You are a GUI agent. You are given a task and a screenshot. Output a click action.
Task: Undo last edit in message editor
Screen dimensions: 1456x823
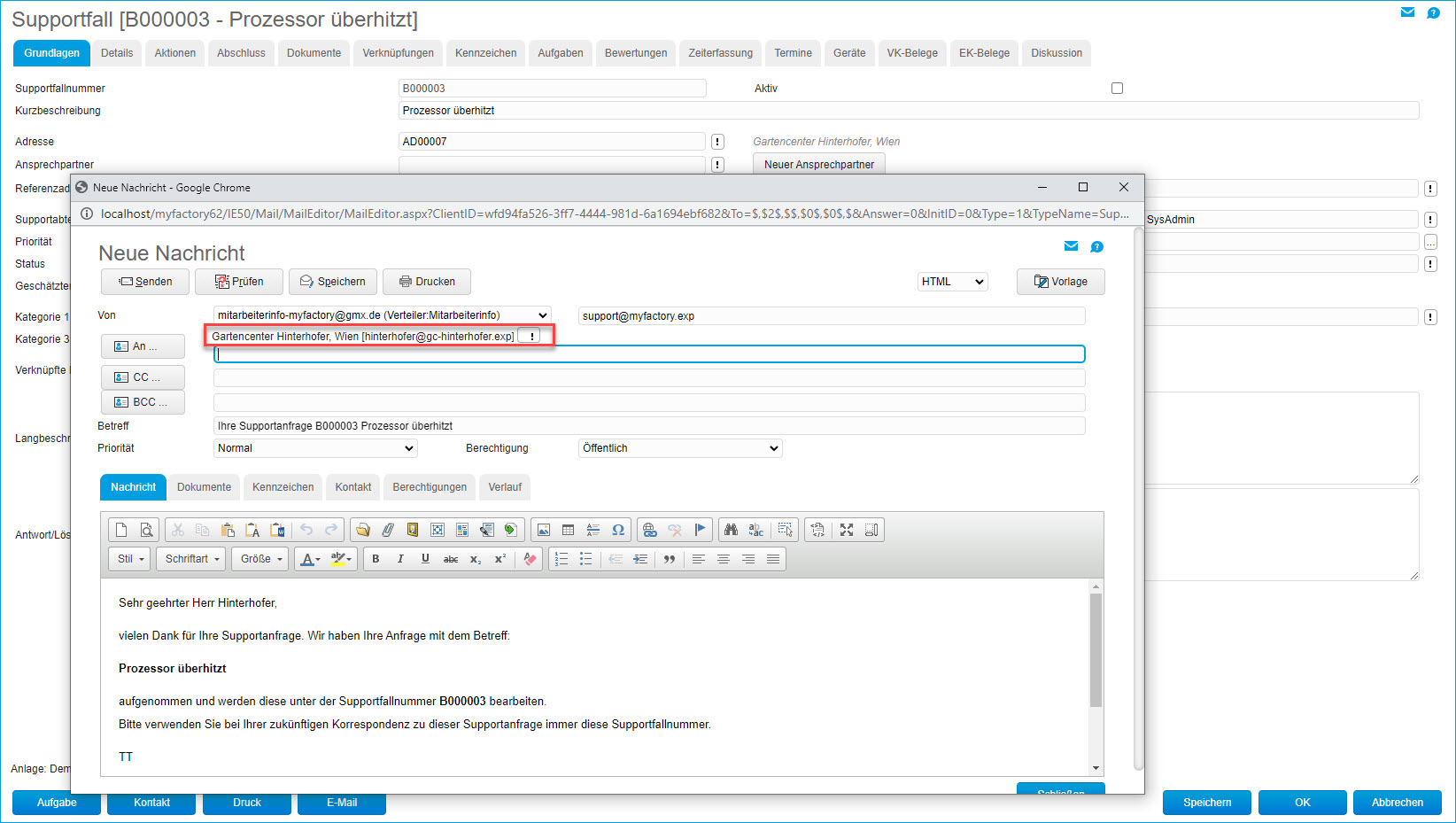tap(306, 530)
